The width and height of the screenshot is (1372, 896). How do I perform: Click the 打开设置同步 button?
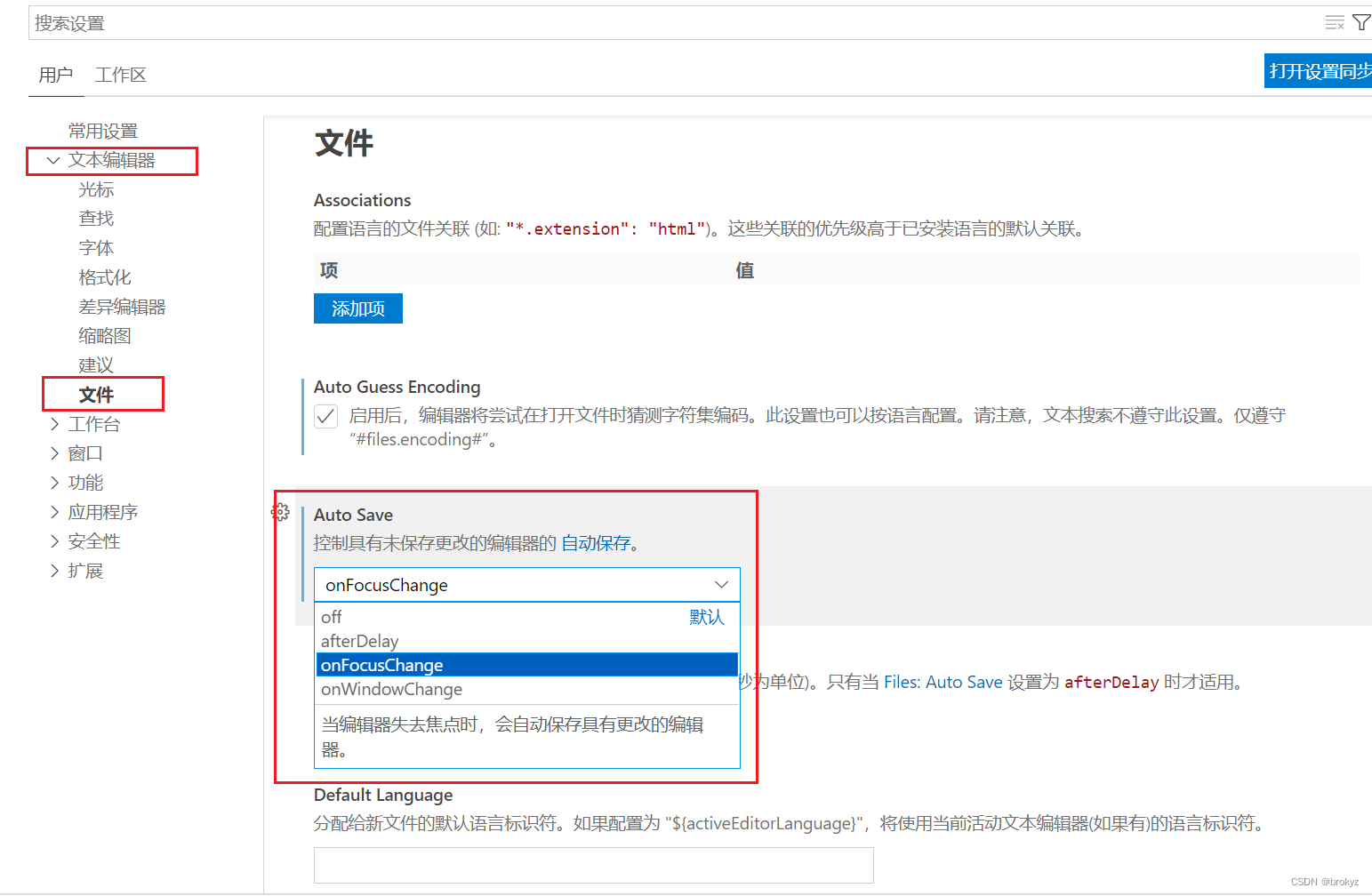click(x=1319, y=71)
